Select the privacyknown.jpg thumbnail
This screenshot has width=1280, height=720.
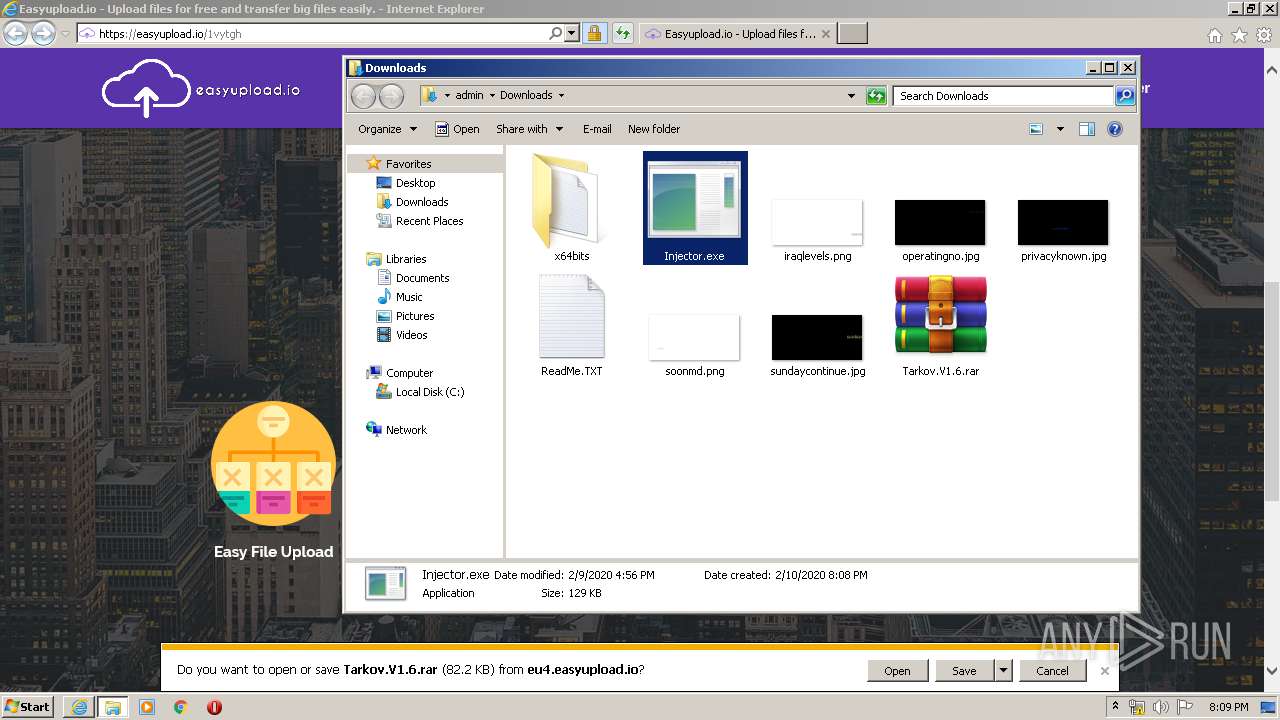[x=1063, y=222]
